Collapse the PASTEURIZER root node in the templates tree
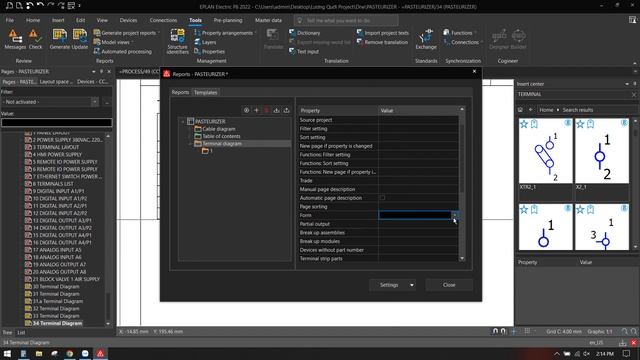640x360 pixels. click(x=182, y=122)
